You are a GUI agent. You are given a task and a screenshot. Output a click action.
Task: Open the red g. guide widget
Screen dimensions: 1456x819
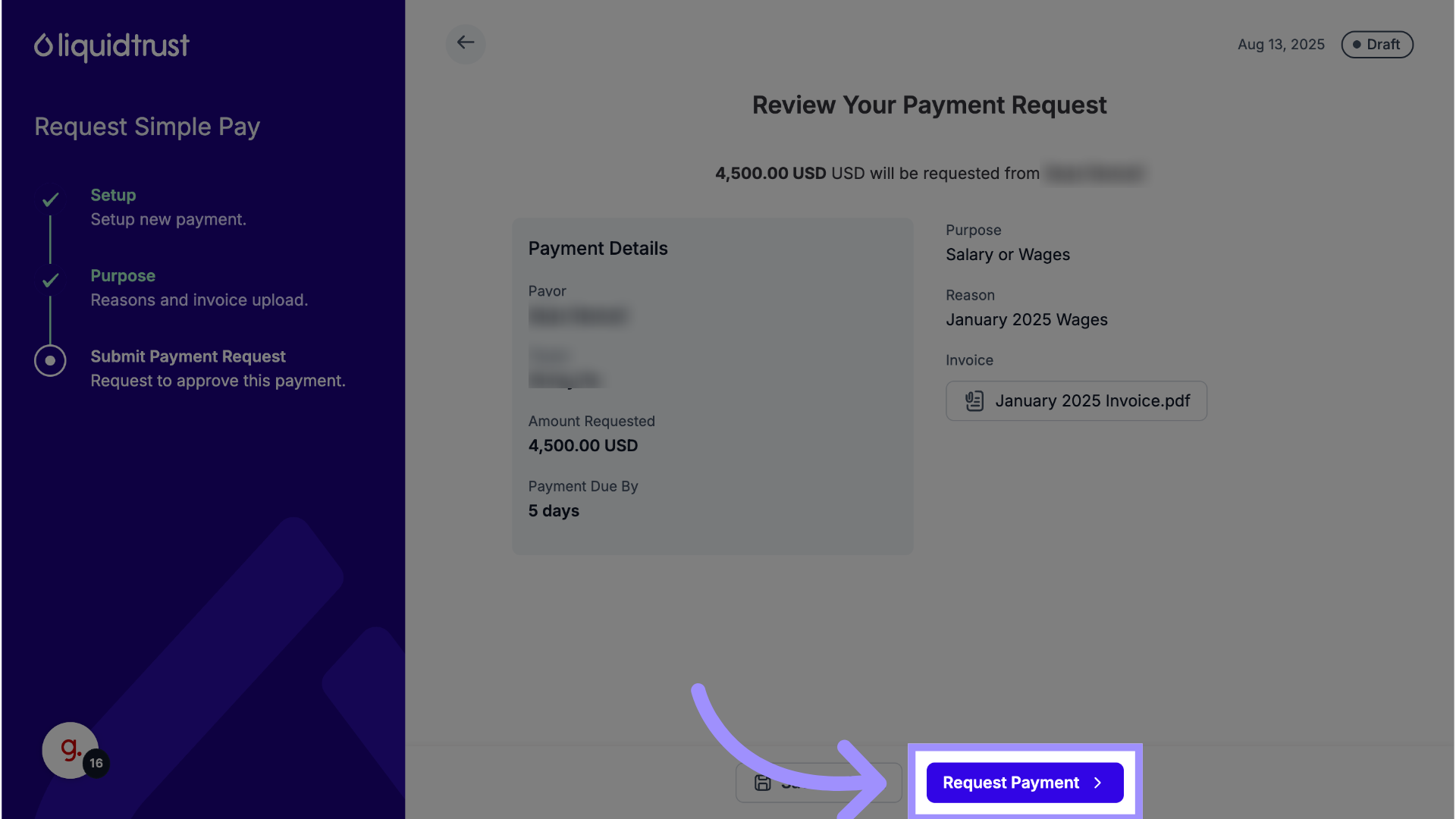click(x=70, y=749)
